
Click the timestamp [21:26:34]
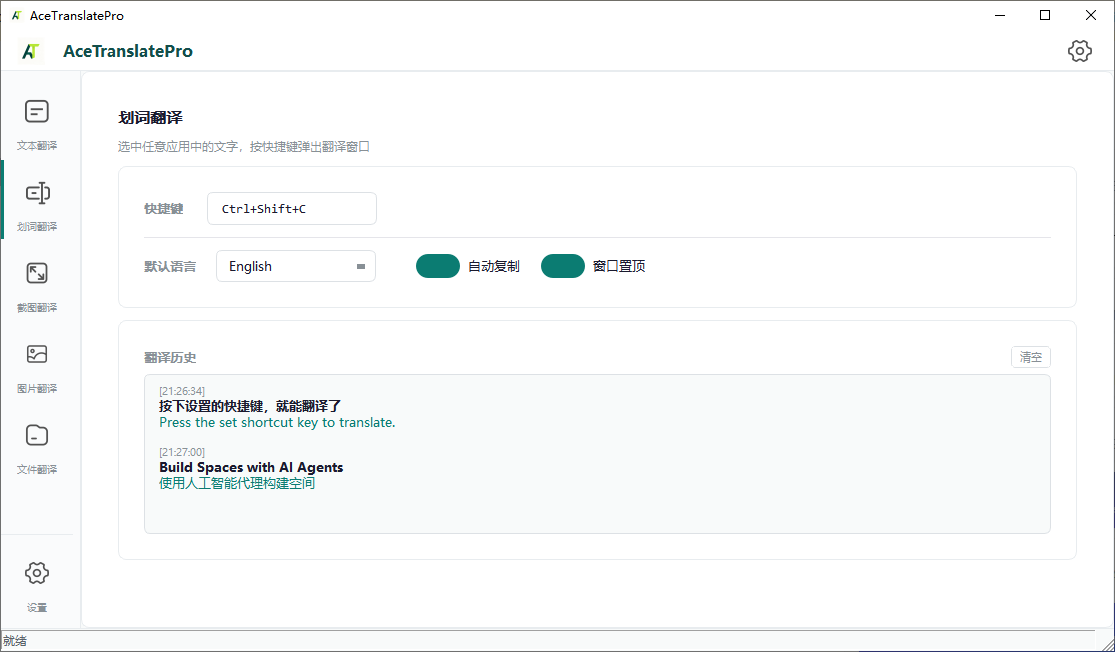(x=182, y=391)
